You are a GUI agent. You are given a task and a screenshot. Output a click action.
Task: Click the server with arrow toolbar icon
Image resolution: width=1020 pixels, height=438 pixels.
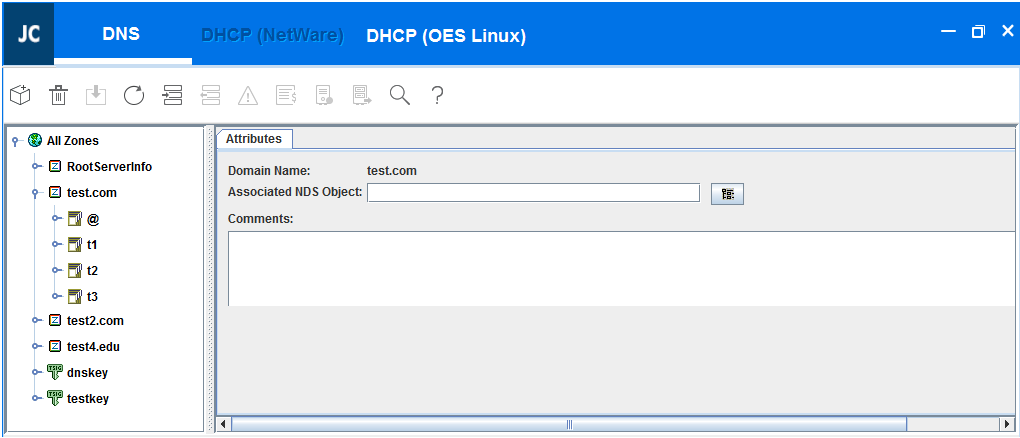click(x=362, y=95)
